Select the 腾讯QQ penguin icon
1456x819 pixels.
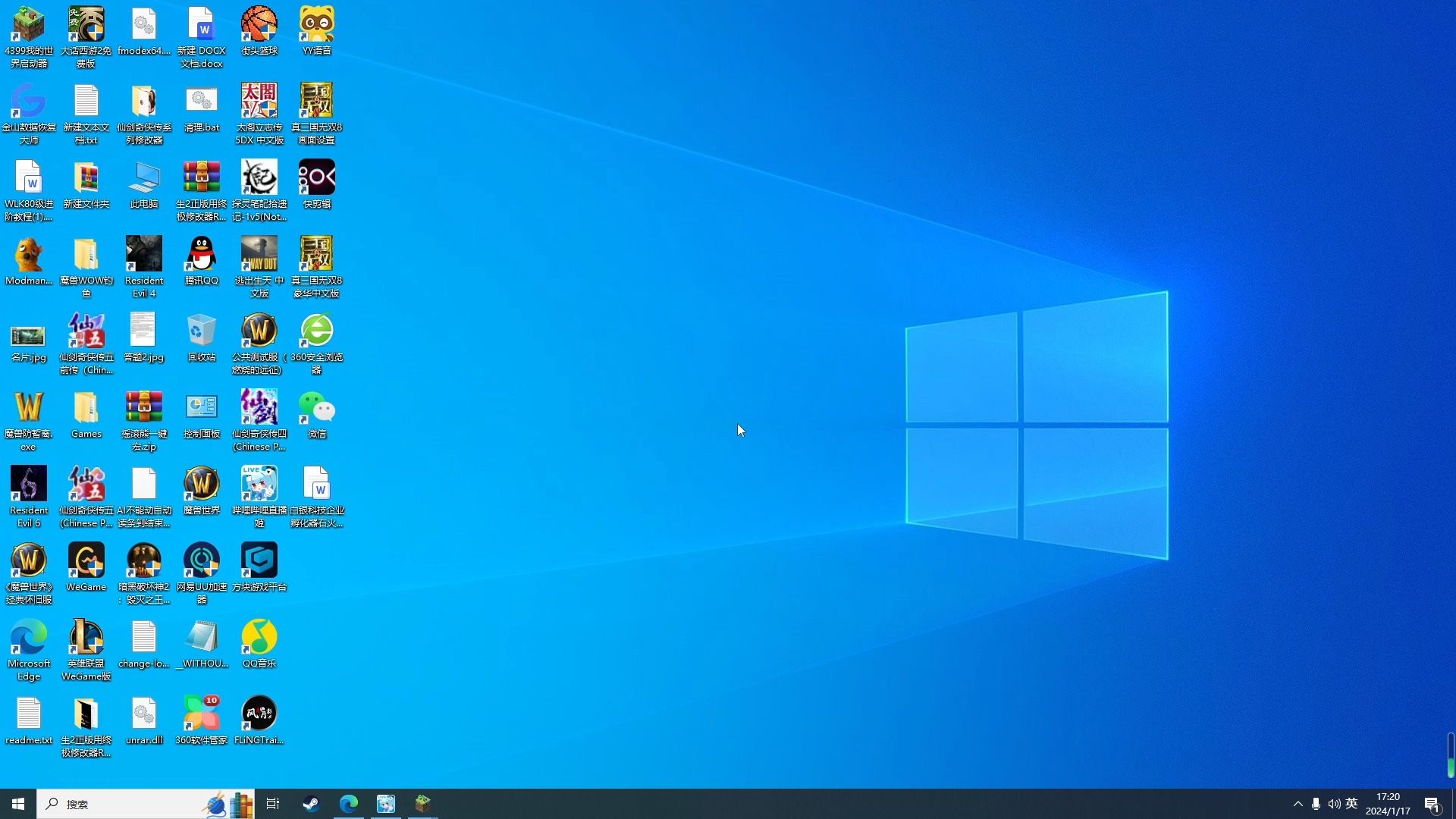click(202, 260)
